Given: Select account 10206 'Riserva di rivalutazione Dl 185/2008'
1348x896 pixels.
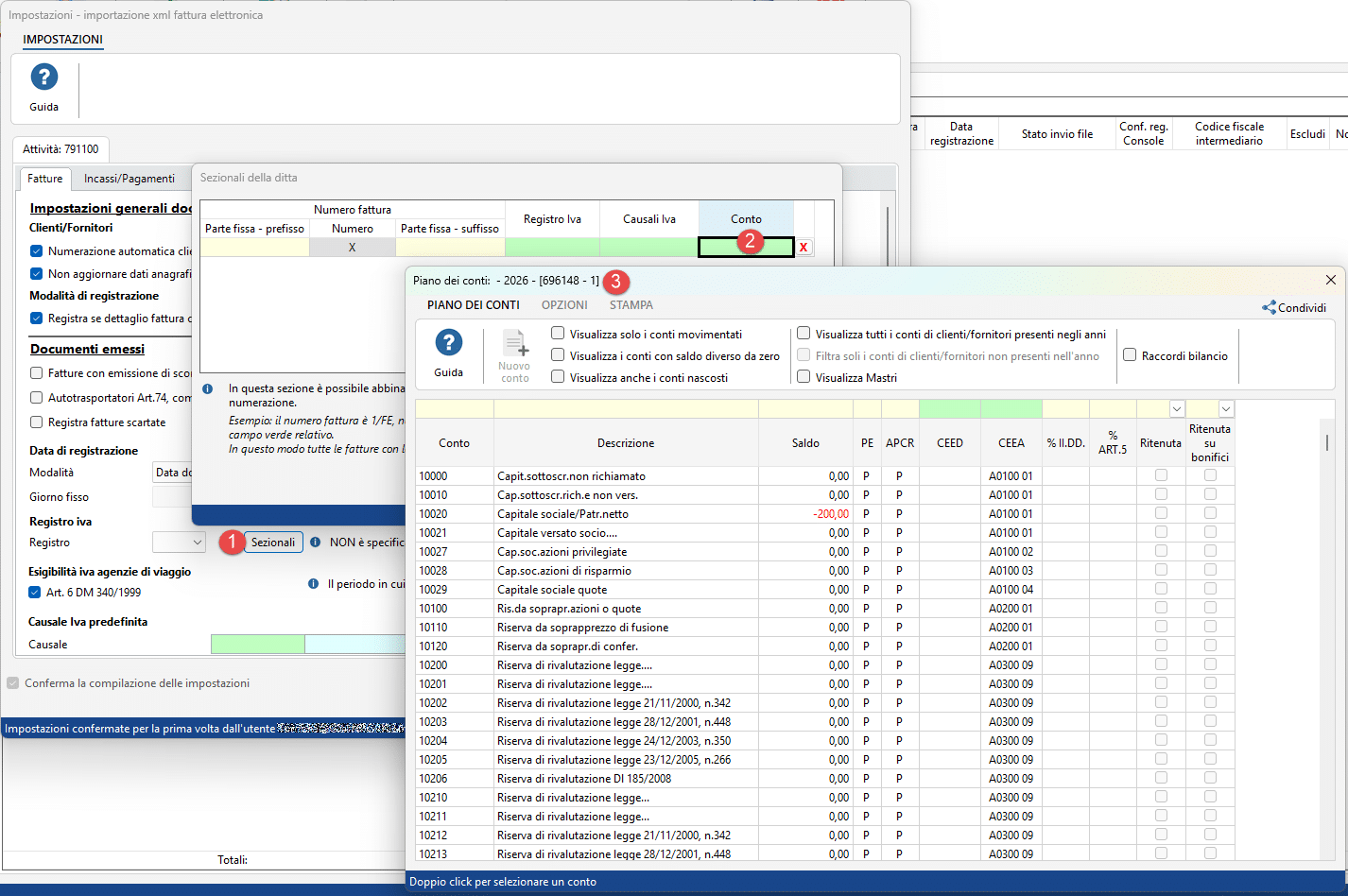Looking at the screenshot, I should click(x=825, y=779).
